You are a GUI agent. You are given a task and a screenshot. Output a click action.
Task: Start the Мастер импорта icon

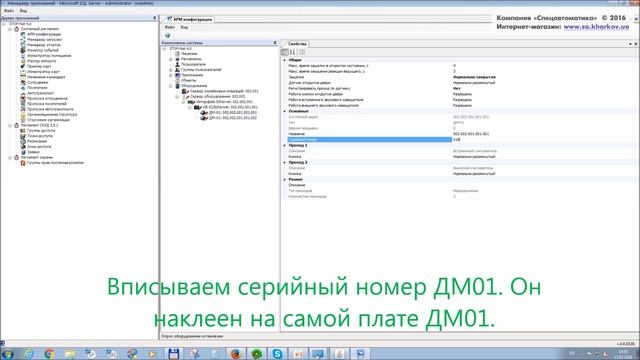click(23, 61)
